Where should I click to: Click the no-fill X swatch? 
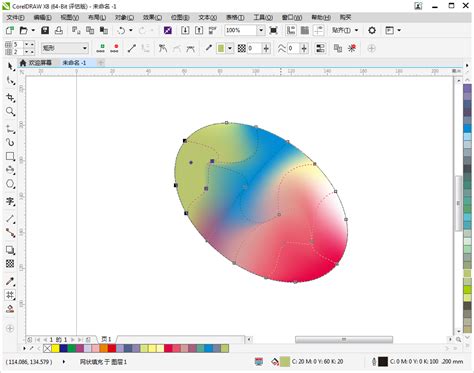pos(47,348)
